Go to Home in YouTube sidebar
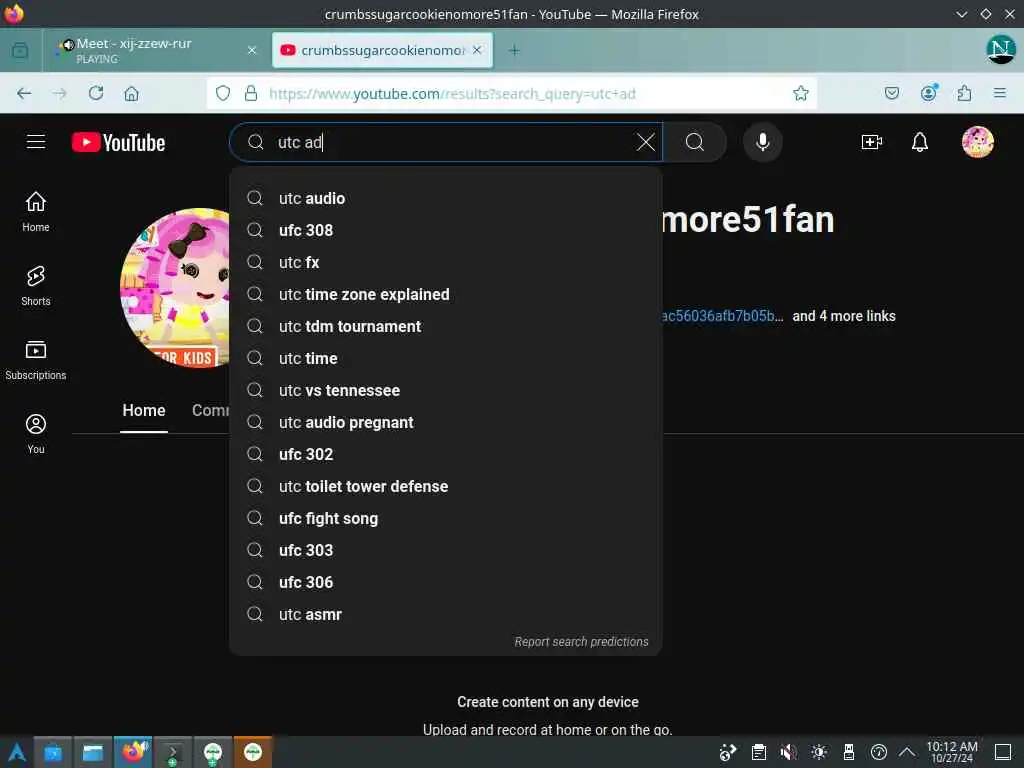1024x768 pixels. 36,212
